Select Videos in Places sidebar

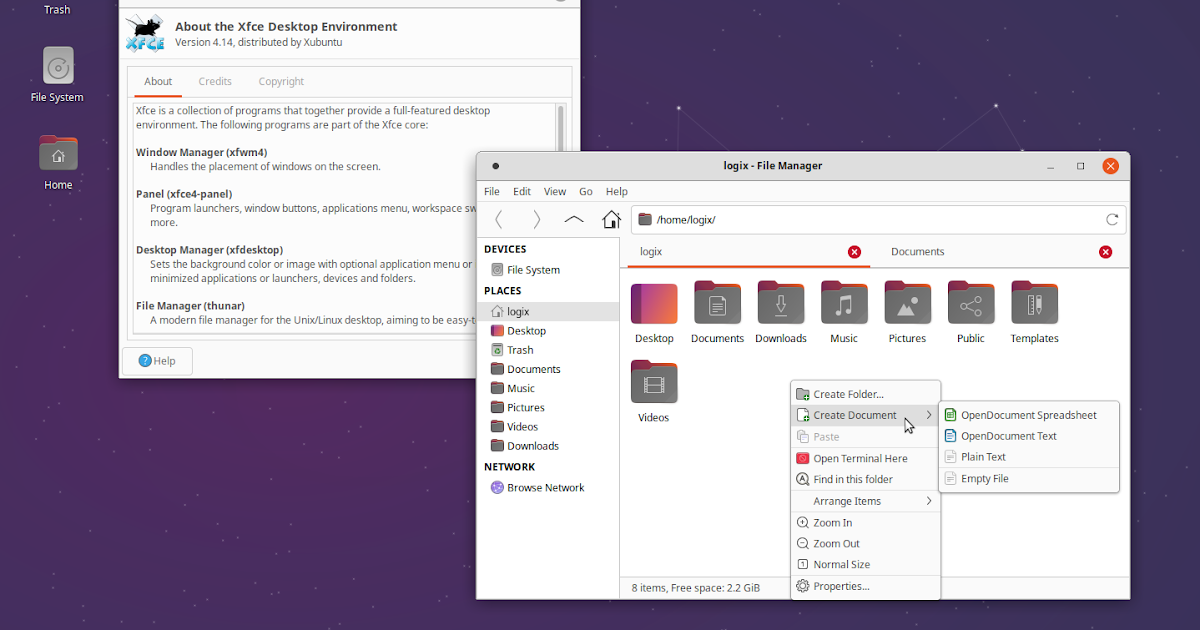(548, 427)
